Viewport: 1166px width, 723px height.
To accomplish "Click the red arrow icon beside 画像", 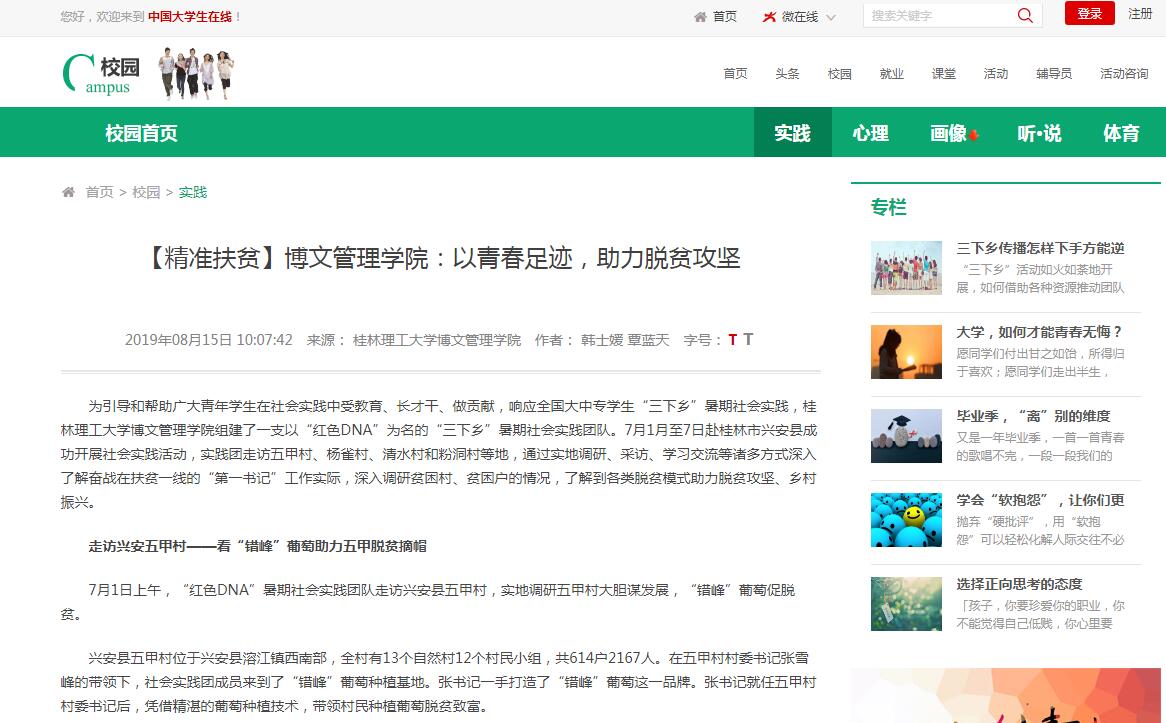I will pyautogui.click(x=974, y=135).
